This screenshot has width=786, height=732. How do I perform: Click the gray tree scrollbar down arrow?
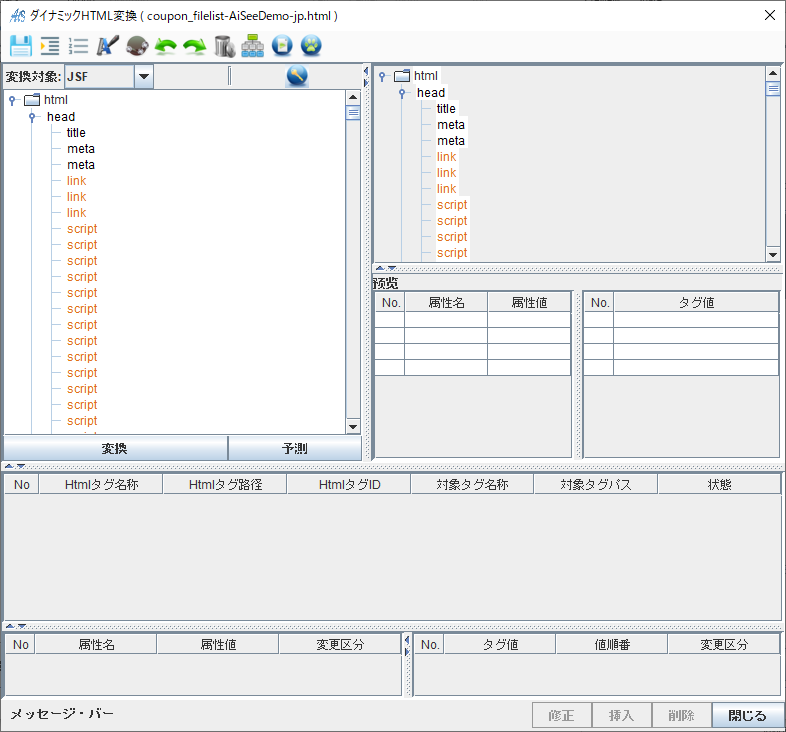(x=773, y=255)
